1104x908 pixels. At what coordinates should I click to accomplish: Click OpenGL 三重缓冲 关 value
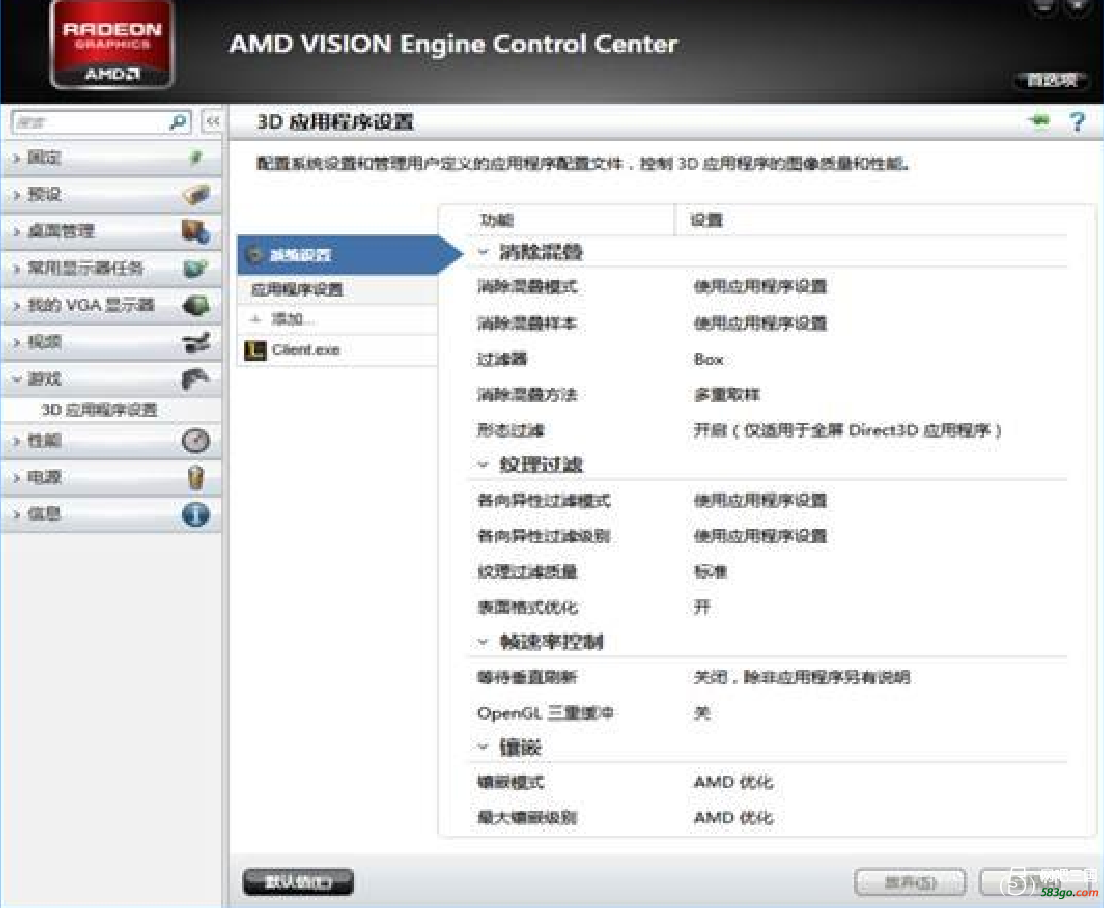coord(702,713)
